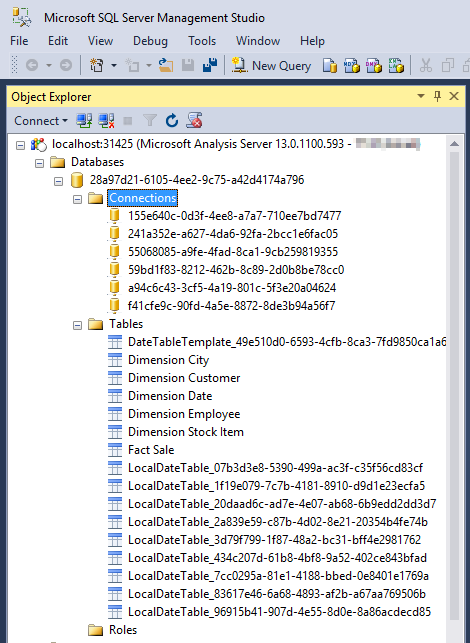Collapse the Tables folder
Image resolution: width=470 pixels, height=643 pixels.
(x=78, y=326)
